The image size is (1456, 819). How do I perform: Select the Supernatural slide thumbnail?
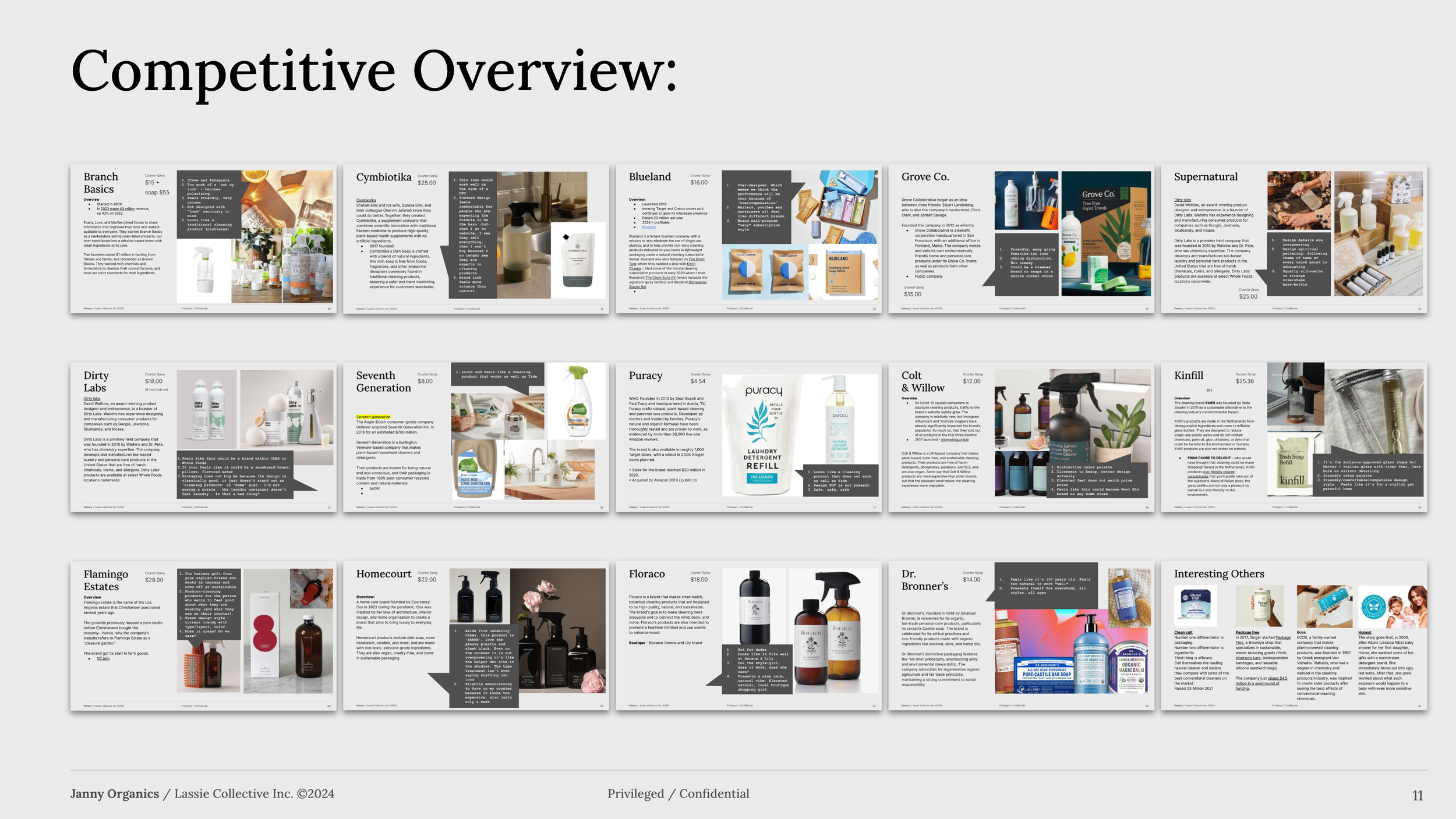(x=1294, y=239)
